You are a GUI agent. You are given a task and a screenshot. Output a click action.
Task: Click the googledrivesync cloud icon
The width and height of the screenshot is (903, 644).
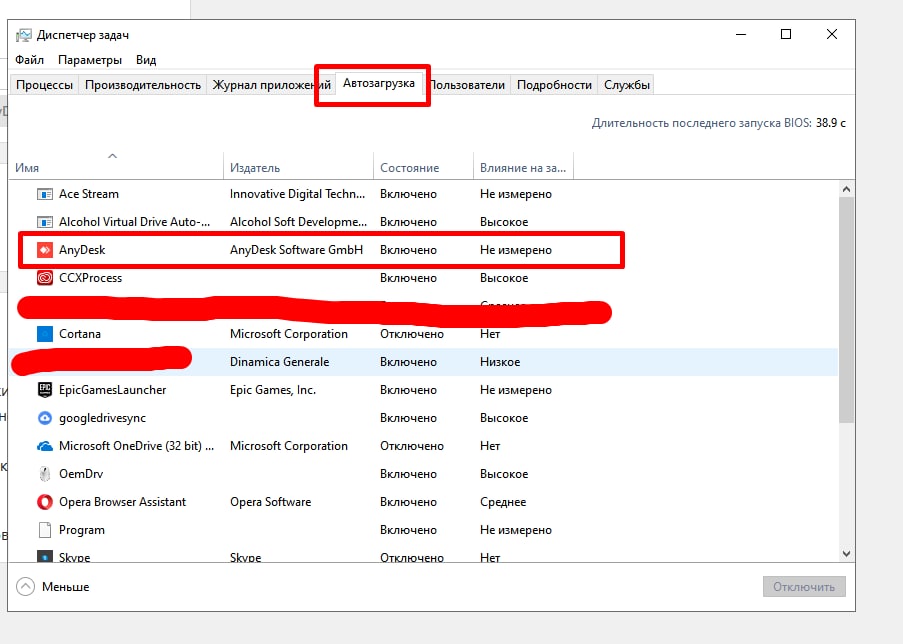44,418
